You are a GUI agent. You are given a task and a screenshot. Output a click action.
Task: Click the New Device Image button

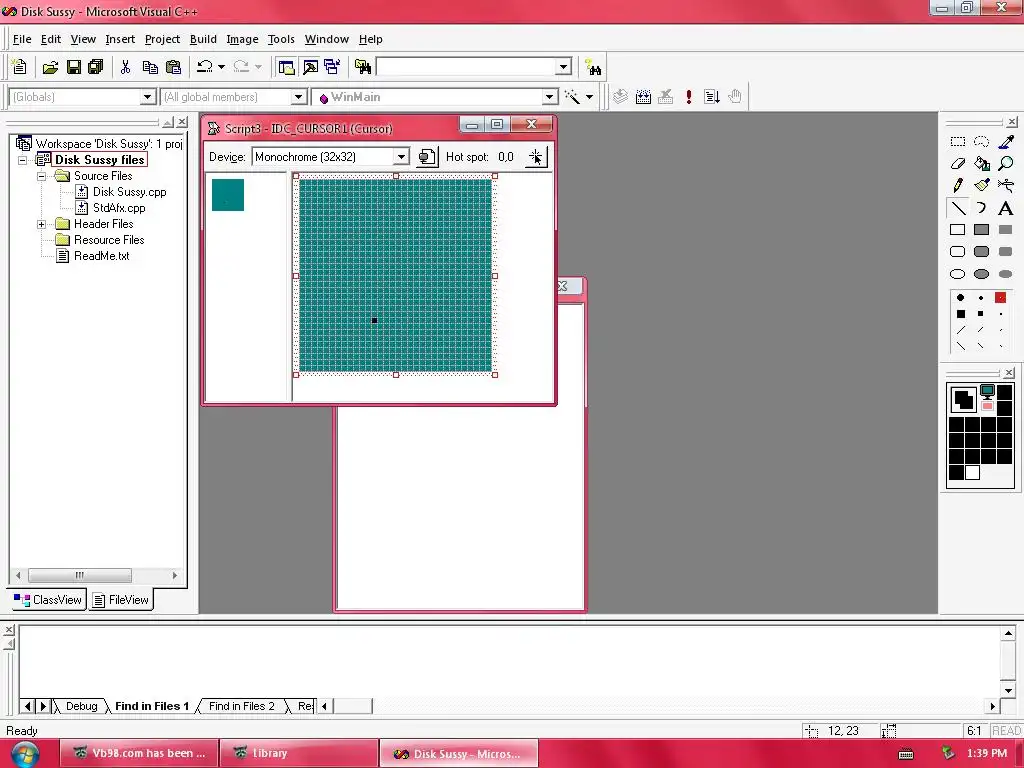pyautogui.click(x=427, y=157)
